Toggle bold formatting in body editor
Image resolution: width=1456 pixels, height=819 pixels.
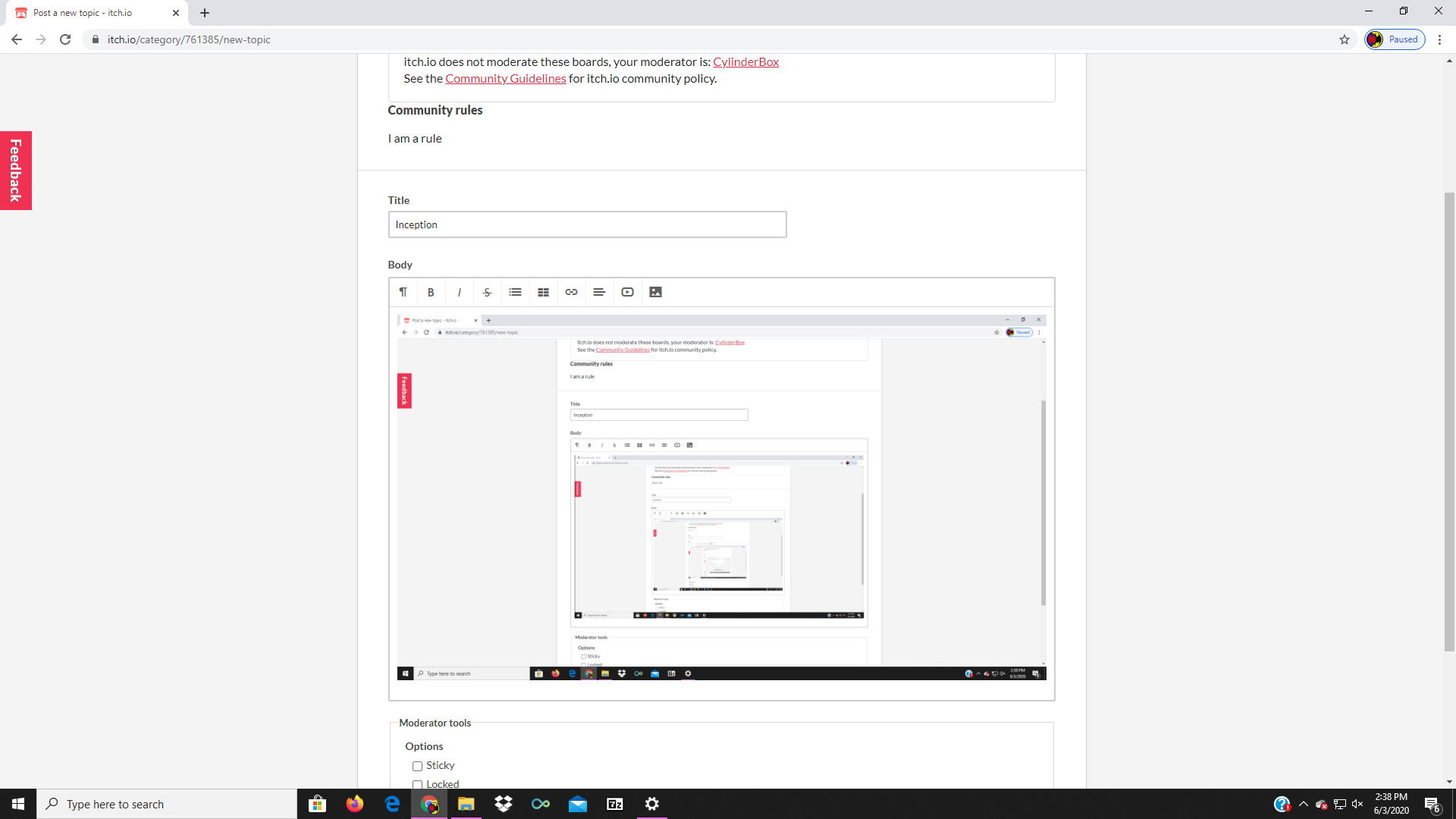(431, 292)
